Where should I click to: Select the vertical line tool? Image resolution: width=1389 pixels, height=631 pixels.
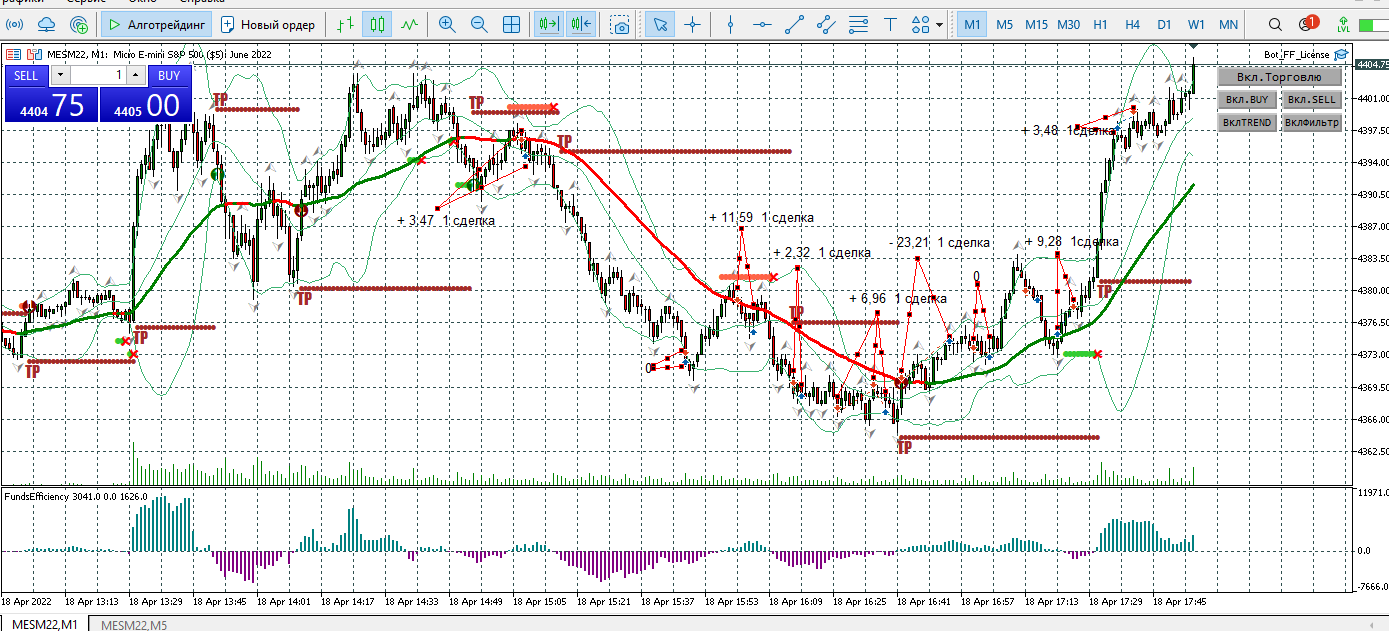pyautogui.click(x=731, y=24)
